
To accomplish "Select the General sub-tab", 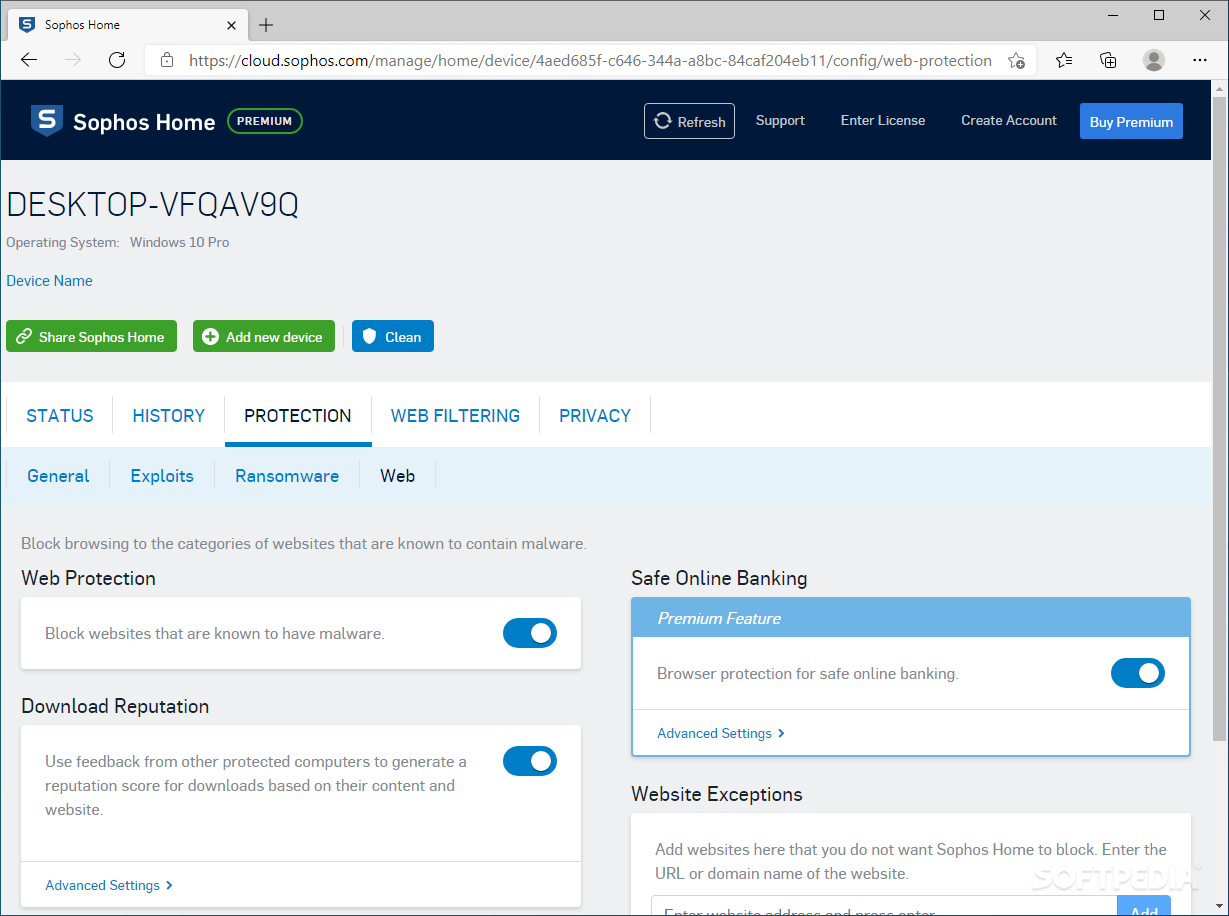I will coord(58,476).
